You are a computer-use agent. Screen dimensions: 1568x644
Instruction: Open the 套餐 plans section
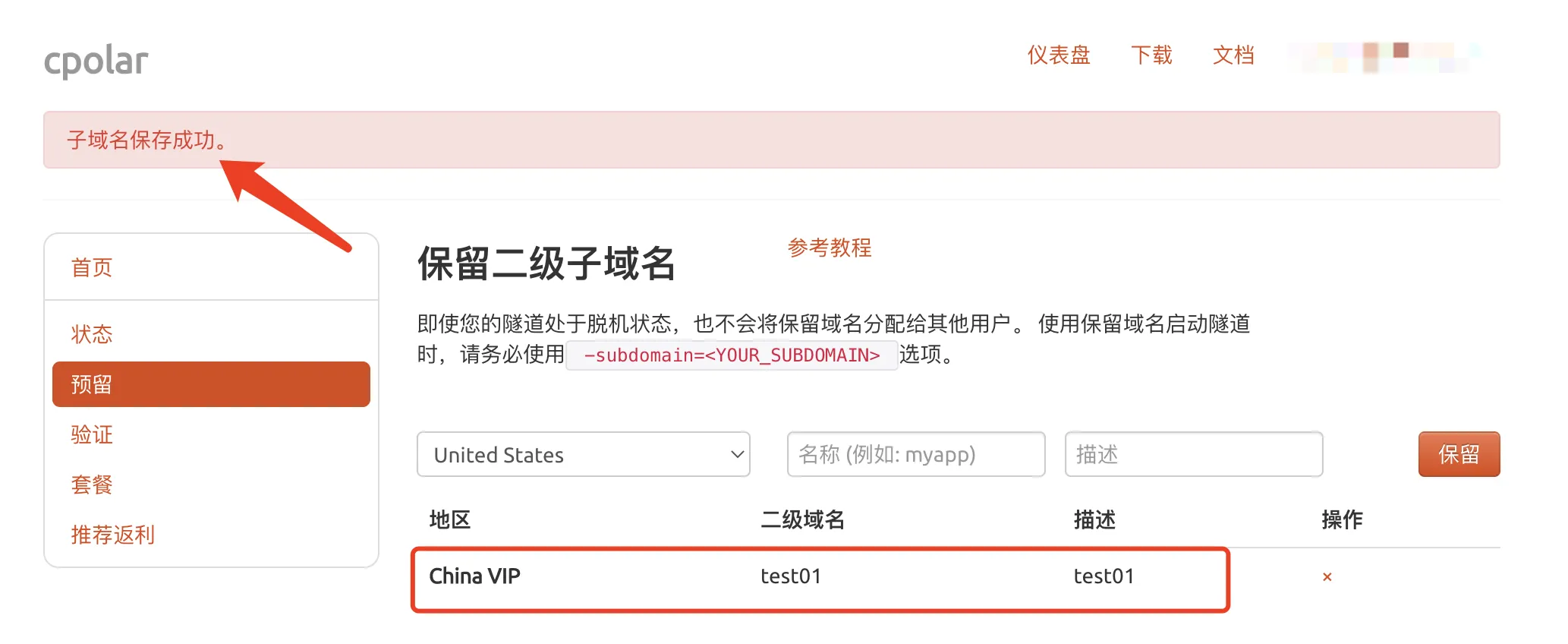tap(92, 485)
